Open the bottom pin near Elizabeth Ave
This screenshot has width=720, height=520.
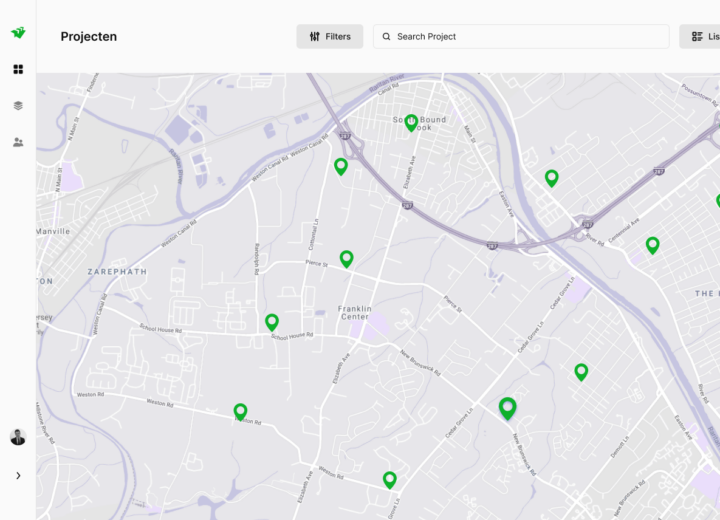pos(390,479)
